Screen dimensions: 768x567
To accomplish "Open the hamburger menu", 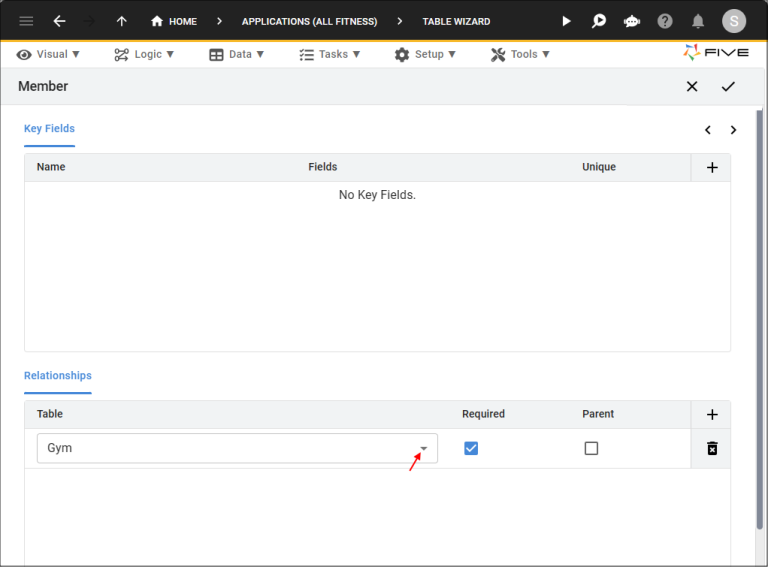I will point(26,21).
